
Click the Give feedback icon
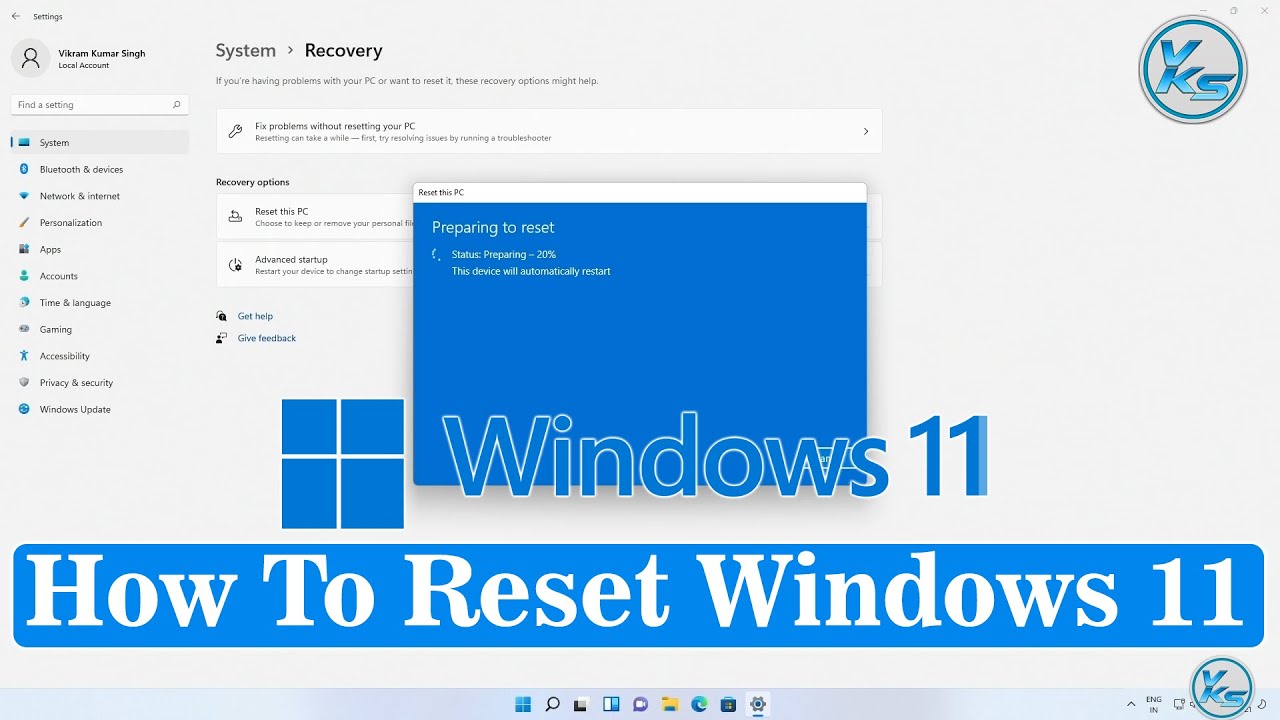tap(221, 338)
